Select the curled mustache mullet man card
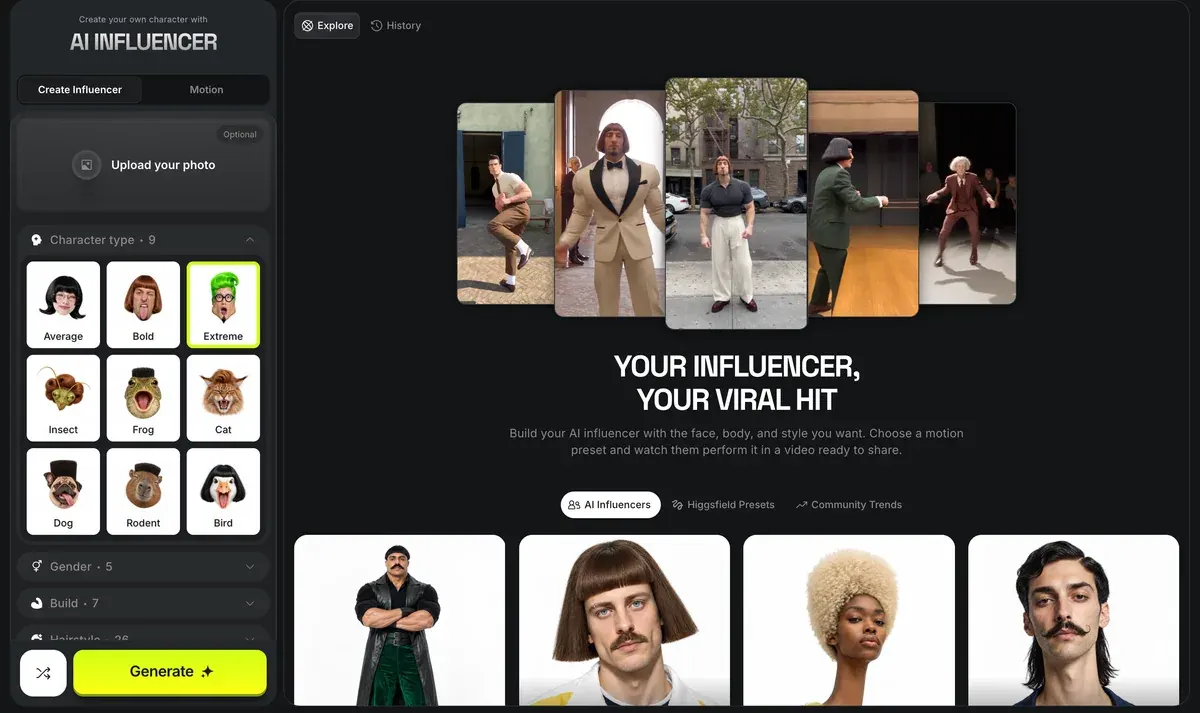The width and height of the screenshot is (1200, 713). click(1073, 620)
